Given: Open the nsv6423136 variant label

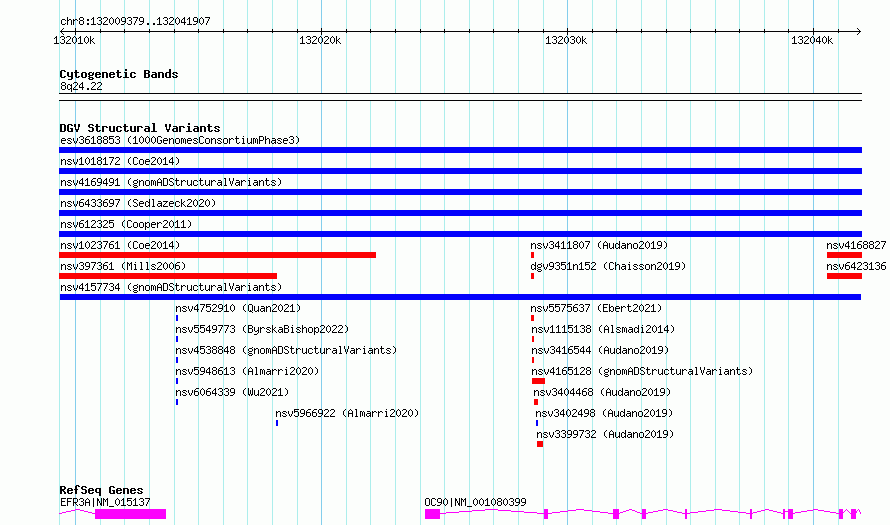Looking at the screenshot, I should point(856,266).
